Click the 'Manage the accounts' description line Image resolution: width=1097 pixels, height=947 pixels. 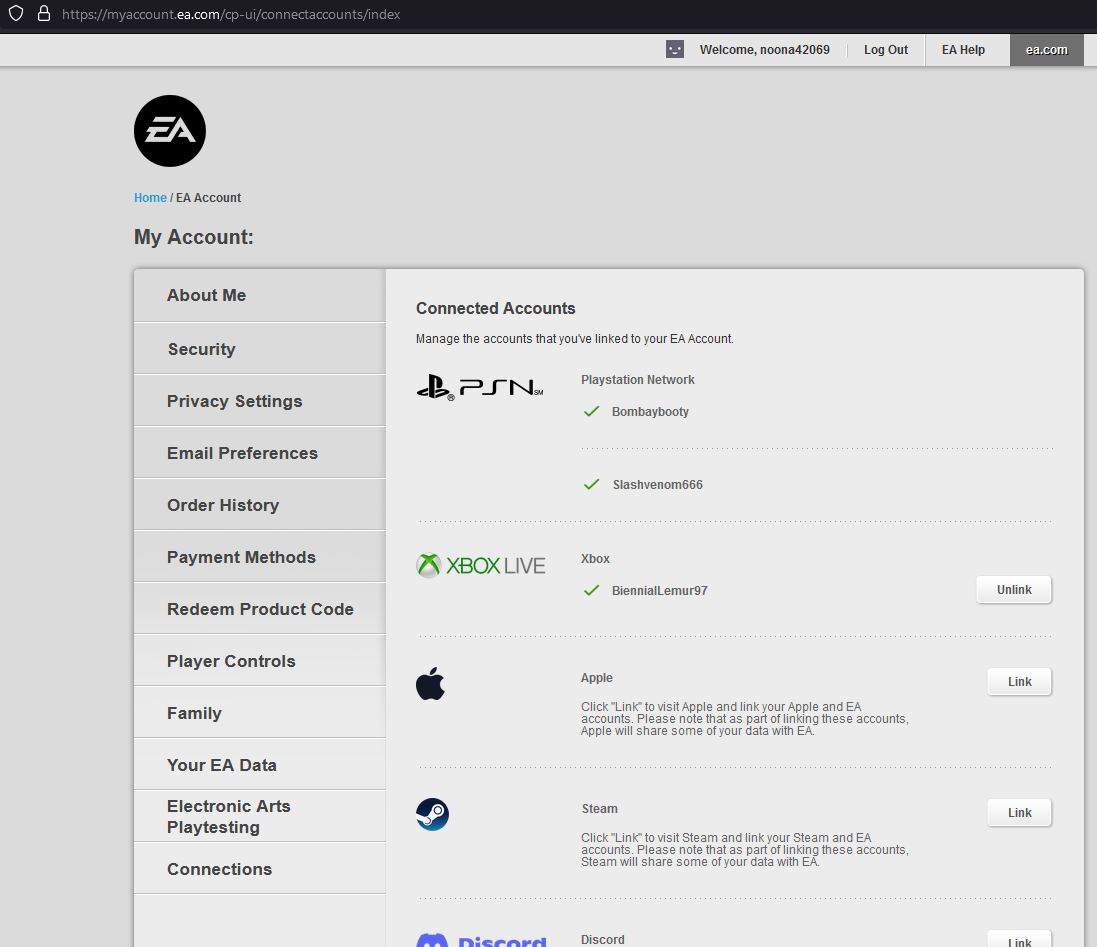[x=574, y=339]
